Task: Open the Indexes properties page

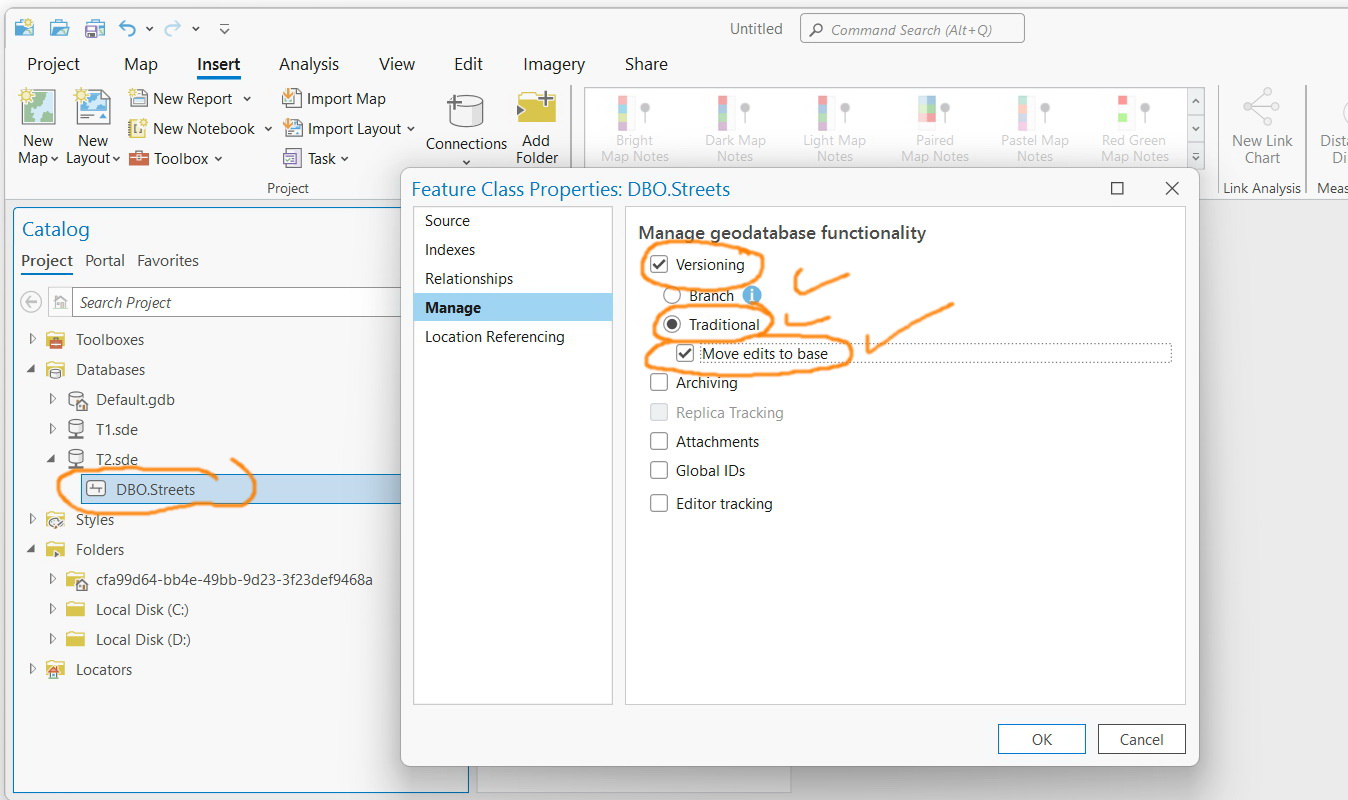Action: point(512,250)
